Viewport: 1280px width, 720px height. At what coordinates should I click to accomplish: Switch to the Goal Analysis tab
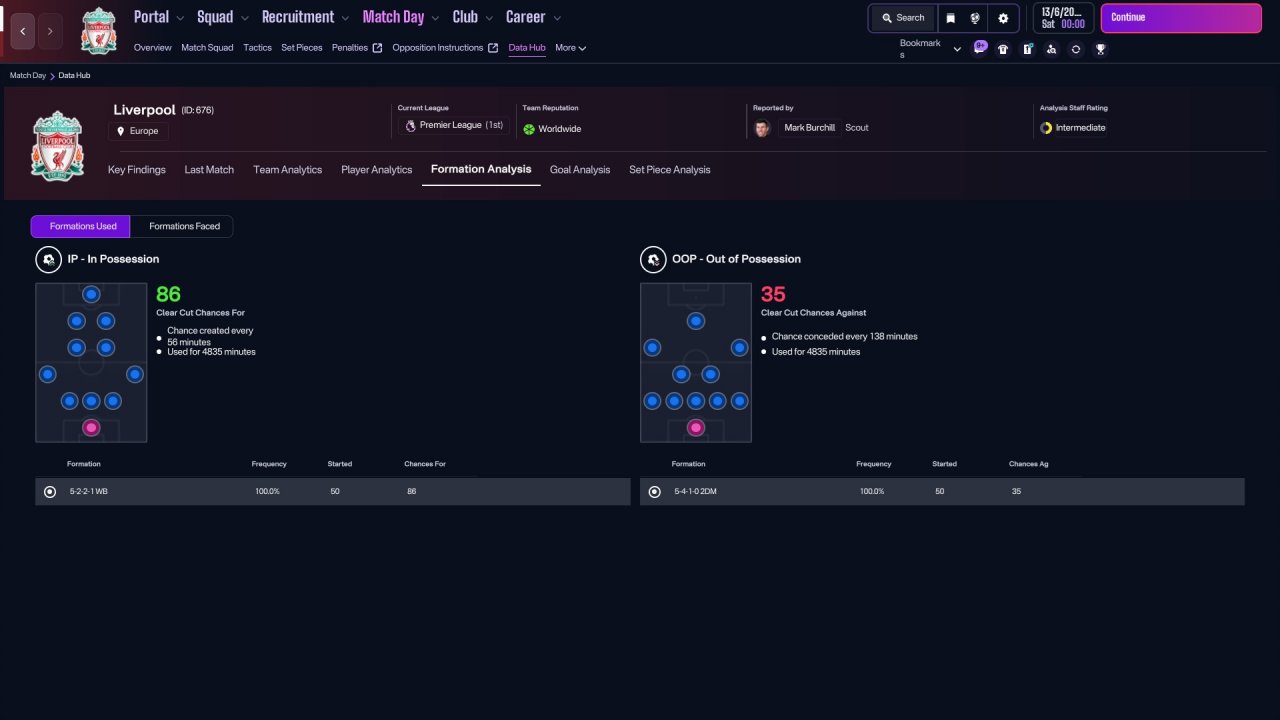580,170
